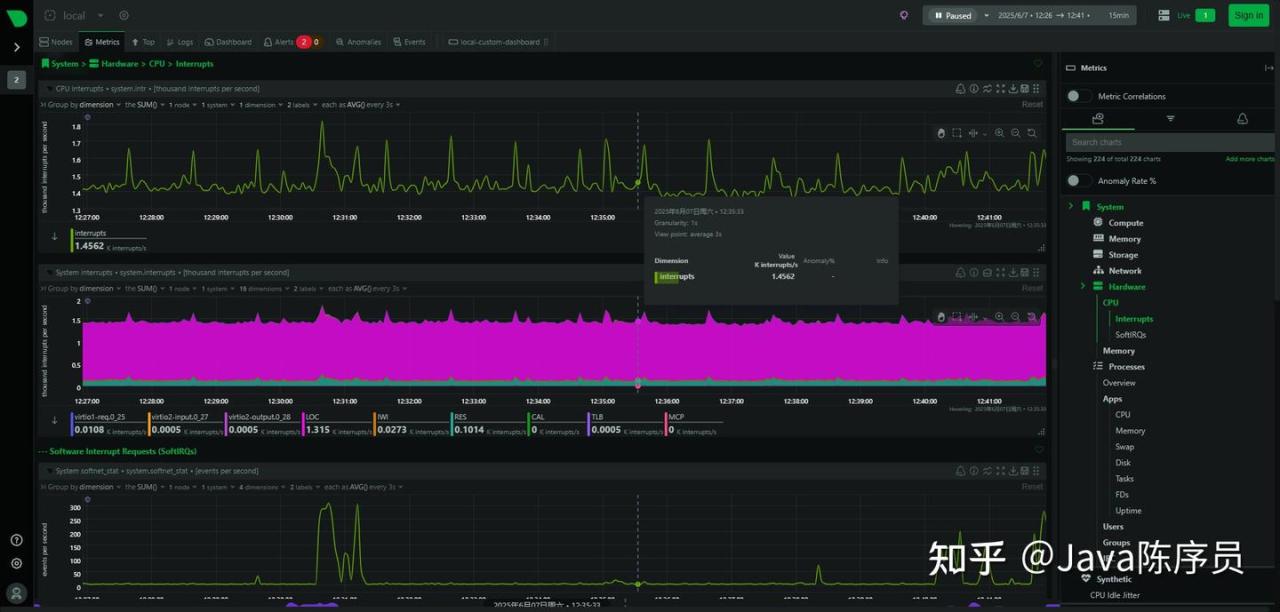Toggle the Metric Correlations switch
The width and height of the screenshot is (1280, 612).
(1079, 96)
